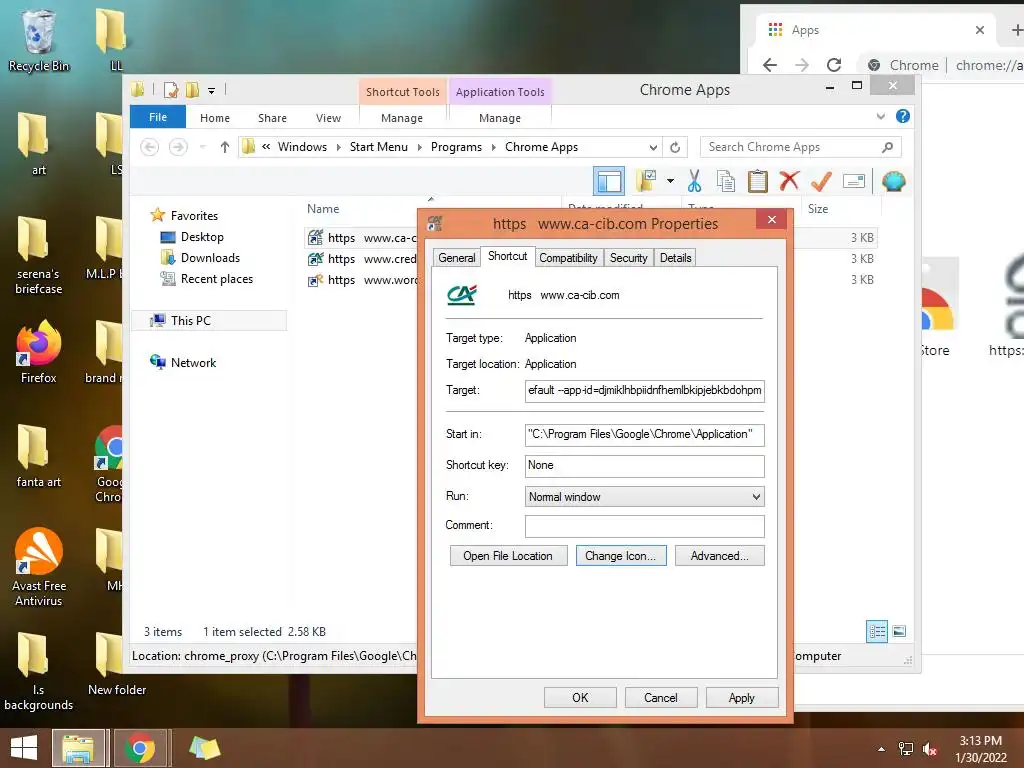Click Apply in the Properties dialog
The width and height of the screenshot is (1024, 768).
(741, 697)
